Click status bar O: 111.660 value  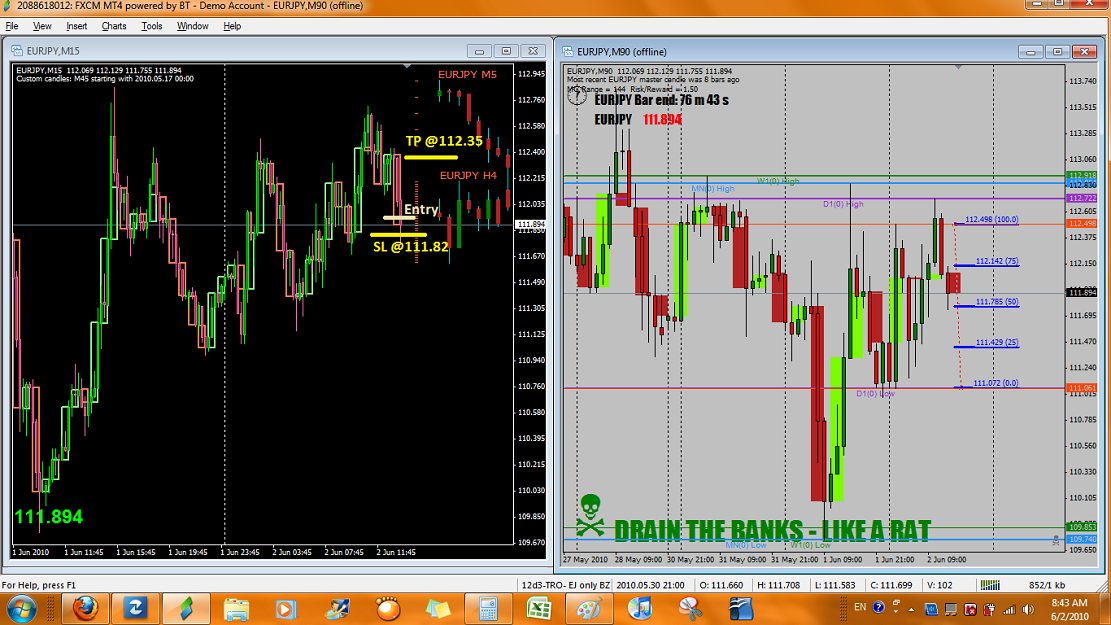click(721, 585)
